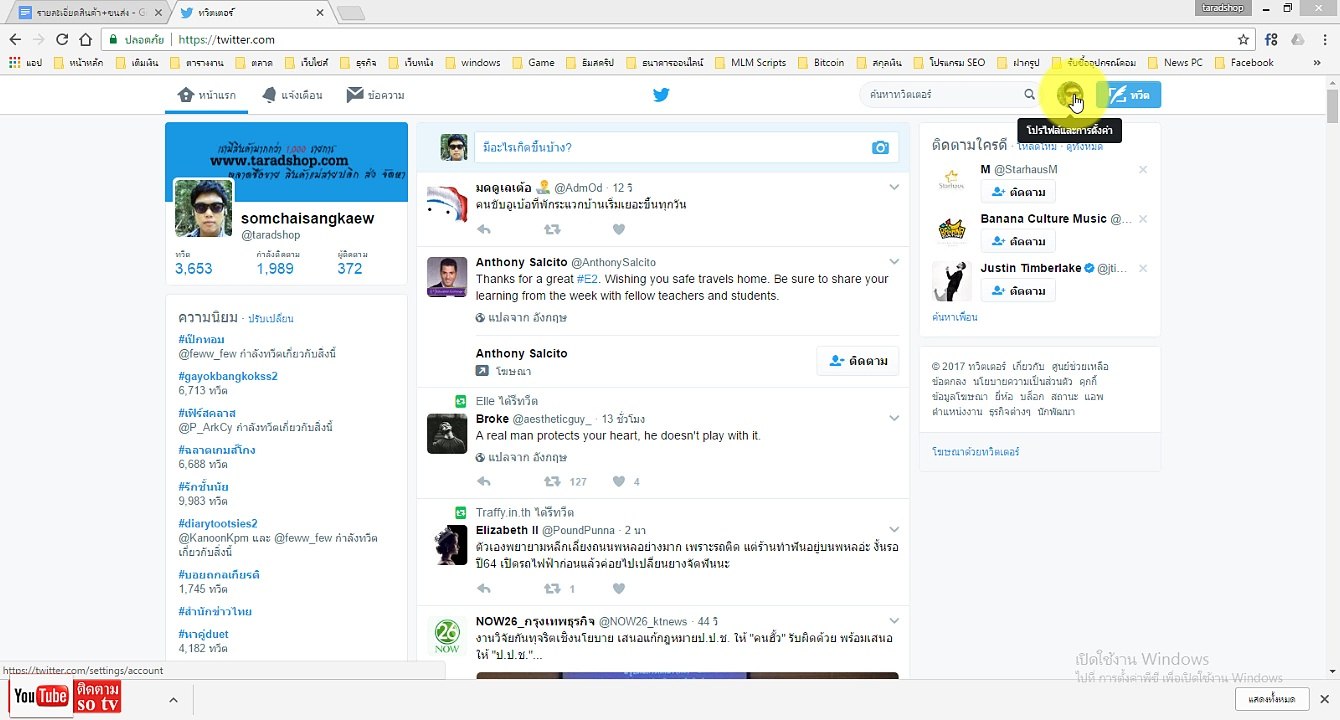Click the Broke tweet avatar
The height and width of the screenshot is (720, 1340).
coord(447,433)
